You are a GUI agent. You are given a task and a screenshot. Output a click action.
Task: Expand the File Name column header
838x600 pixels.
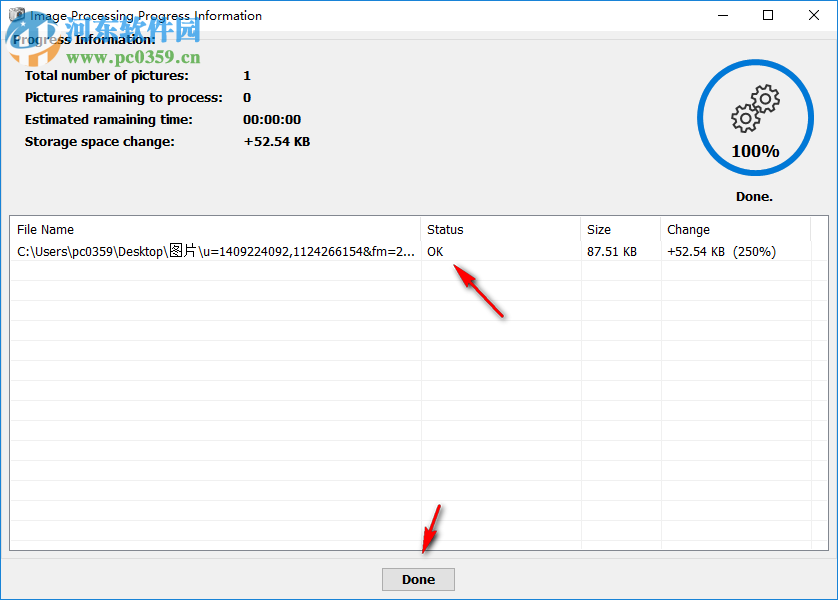[45, 229]
